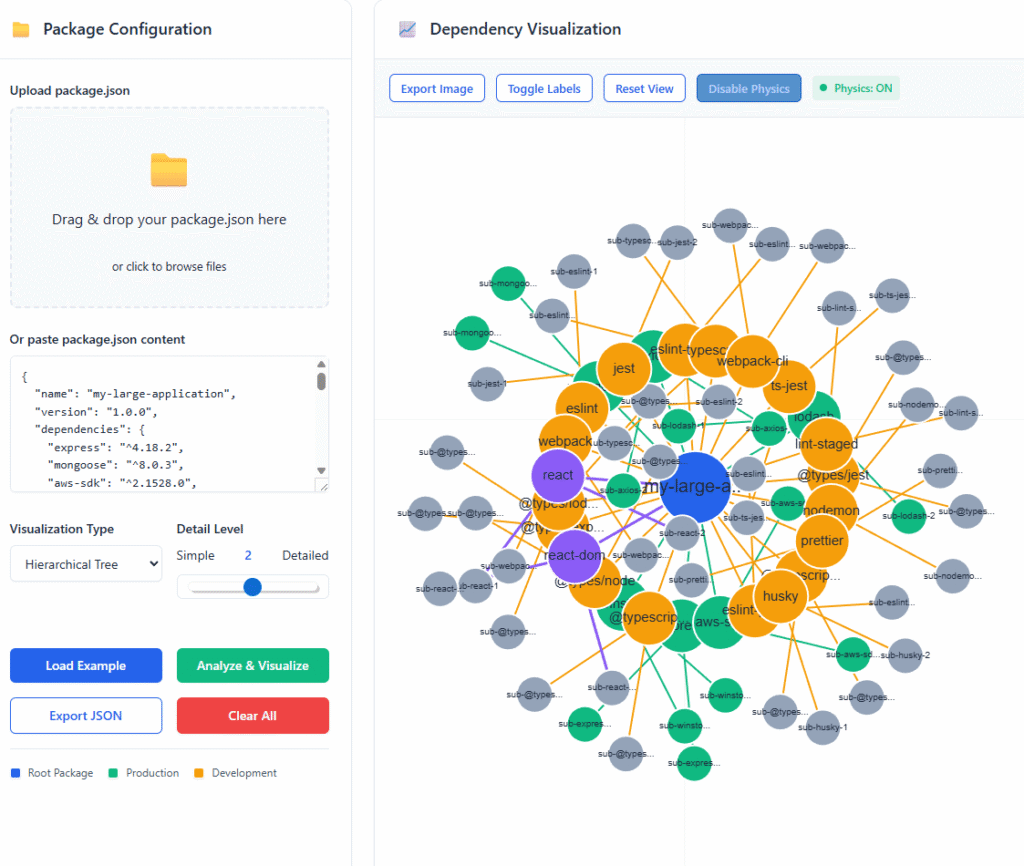Load the example package.json
1024x866 pixels.
[85, 665]
